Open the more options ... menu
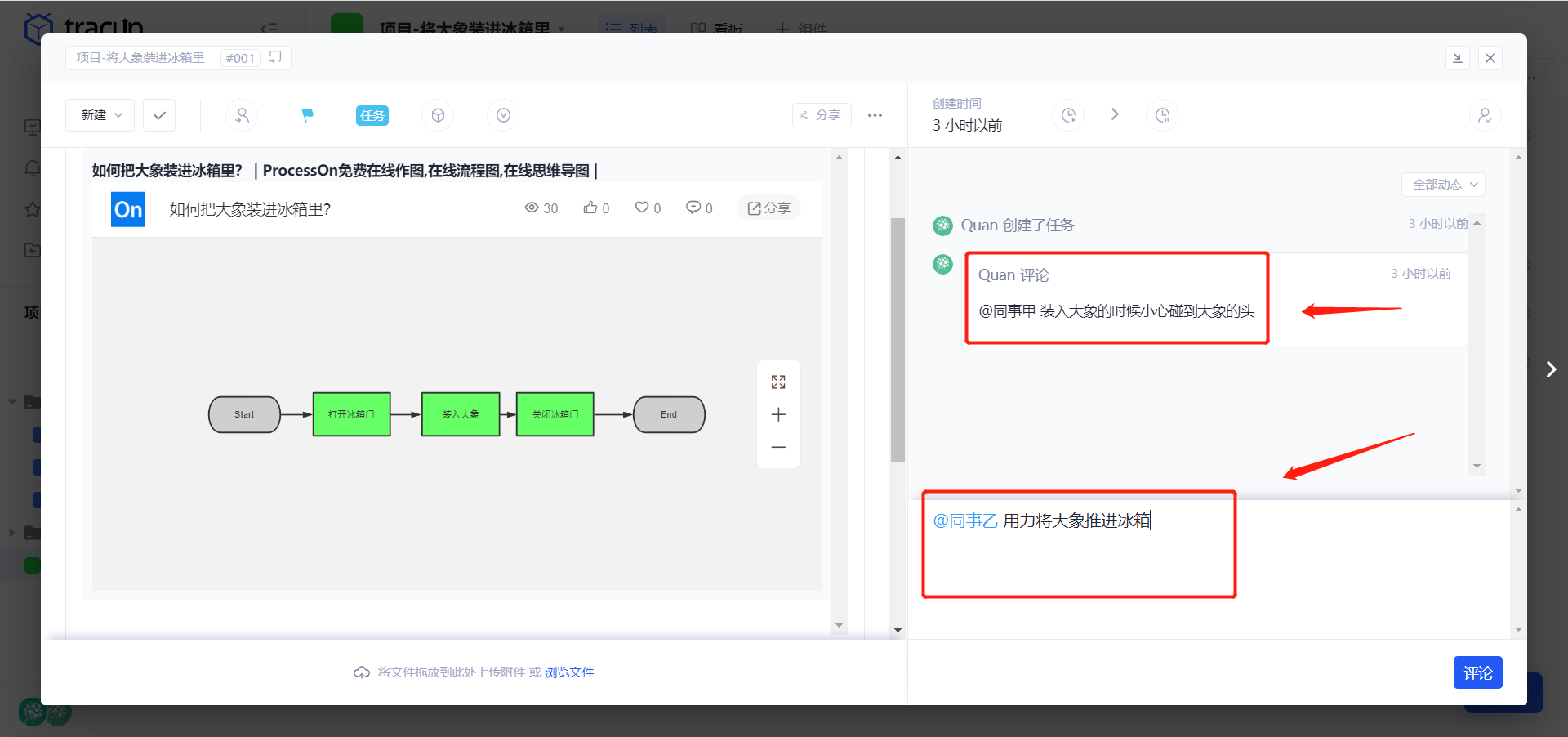Image resolution: width=1568 pixels, height=737 pixels. [x=875, y=115]
